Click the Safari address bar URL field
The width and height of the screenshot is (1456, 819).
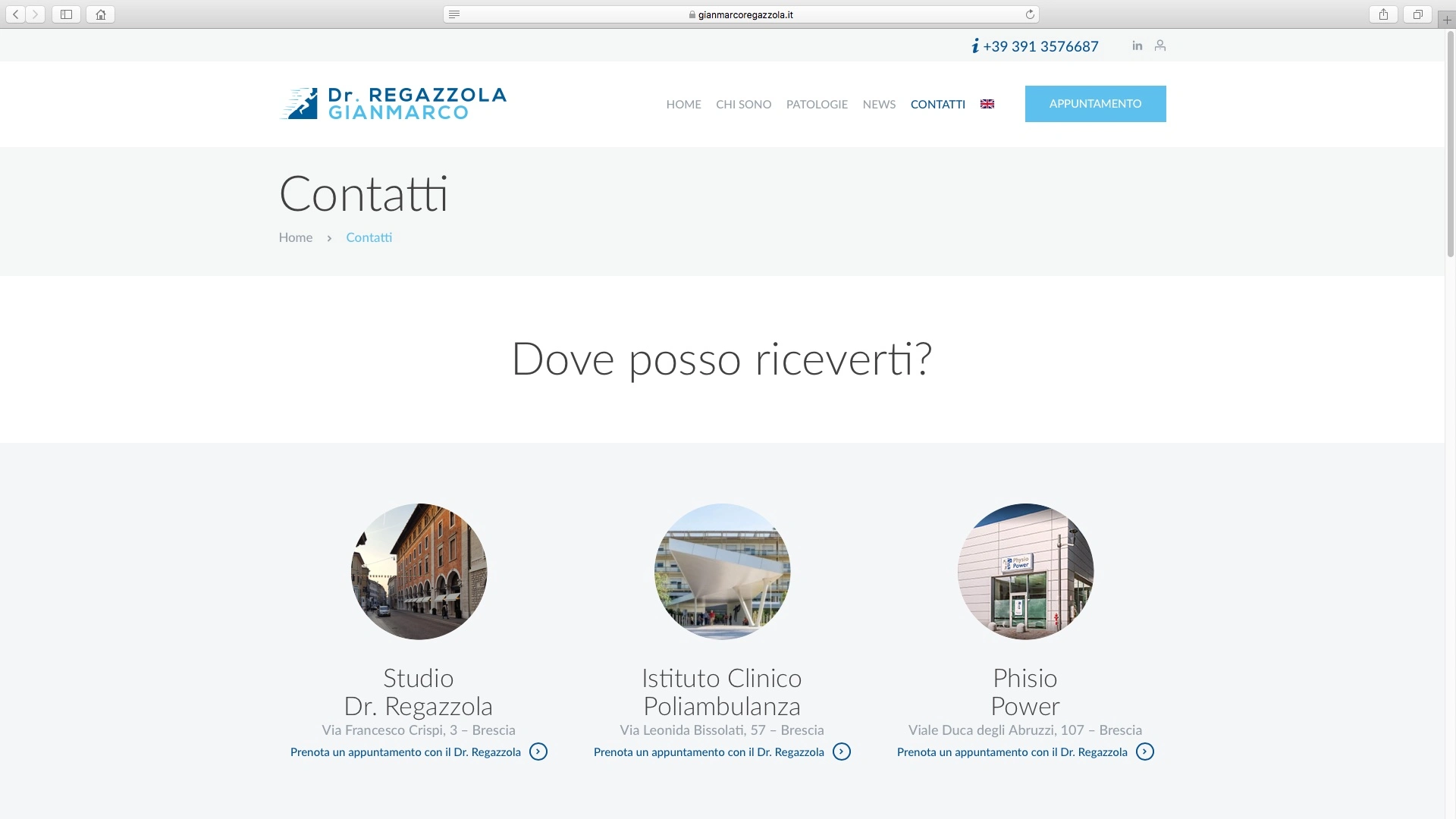741,14
